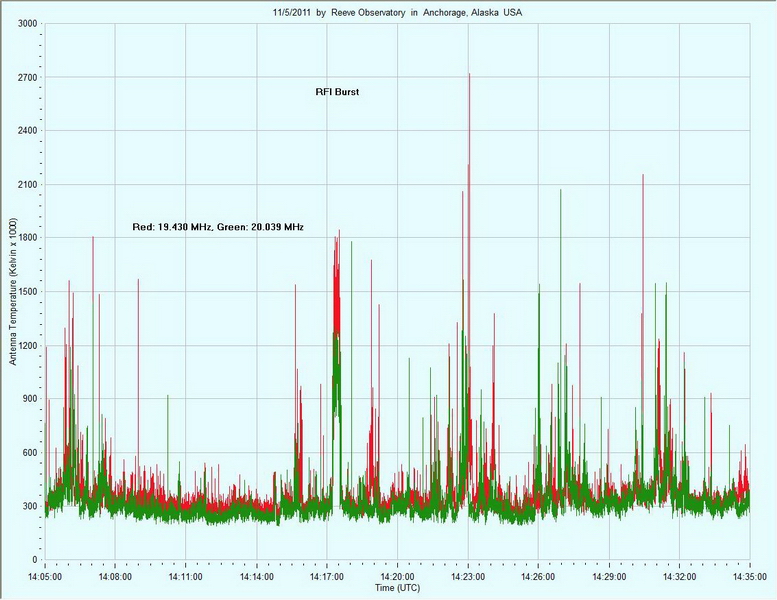Select the 14:32:00 time tick label
Screen dimensions: 777x600
(x=680, y=577)
